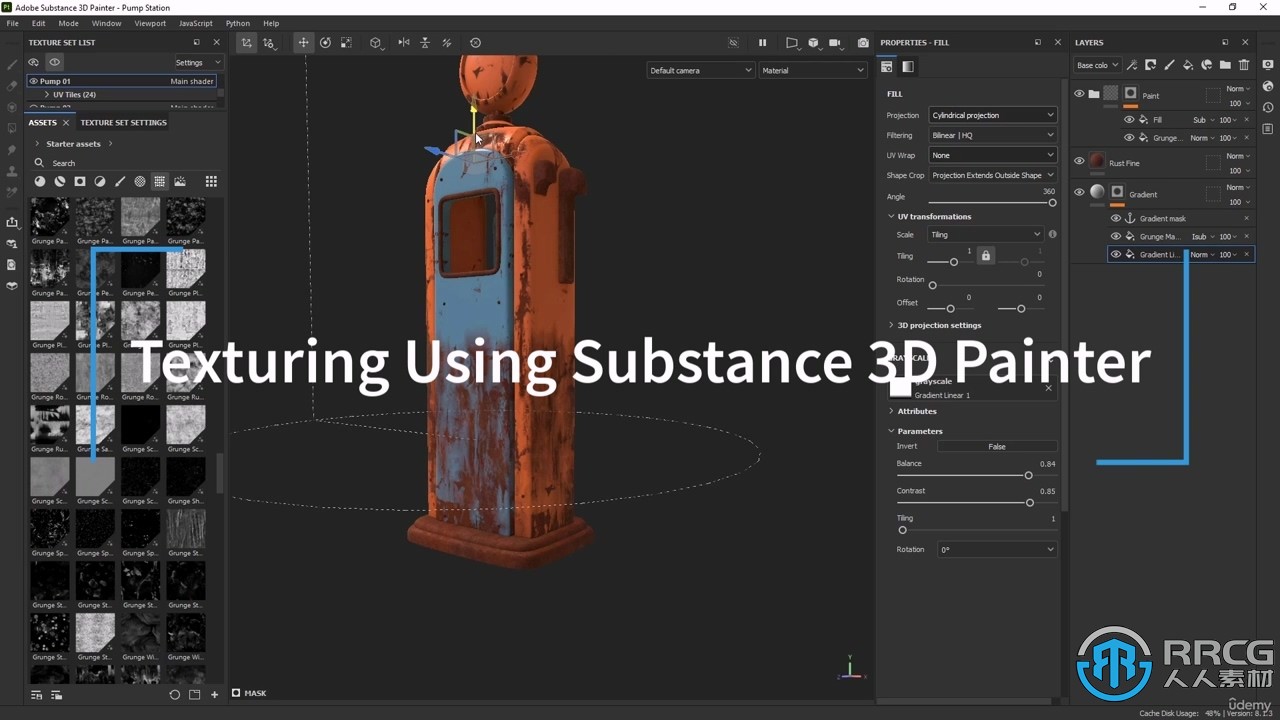Select the Eraser tool in left sidebar
The image size is (1280, 720).
coord(12,86)
